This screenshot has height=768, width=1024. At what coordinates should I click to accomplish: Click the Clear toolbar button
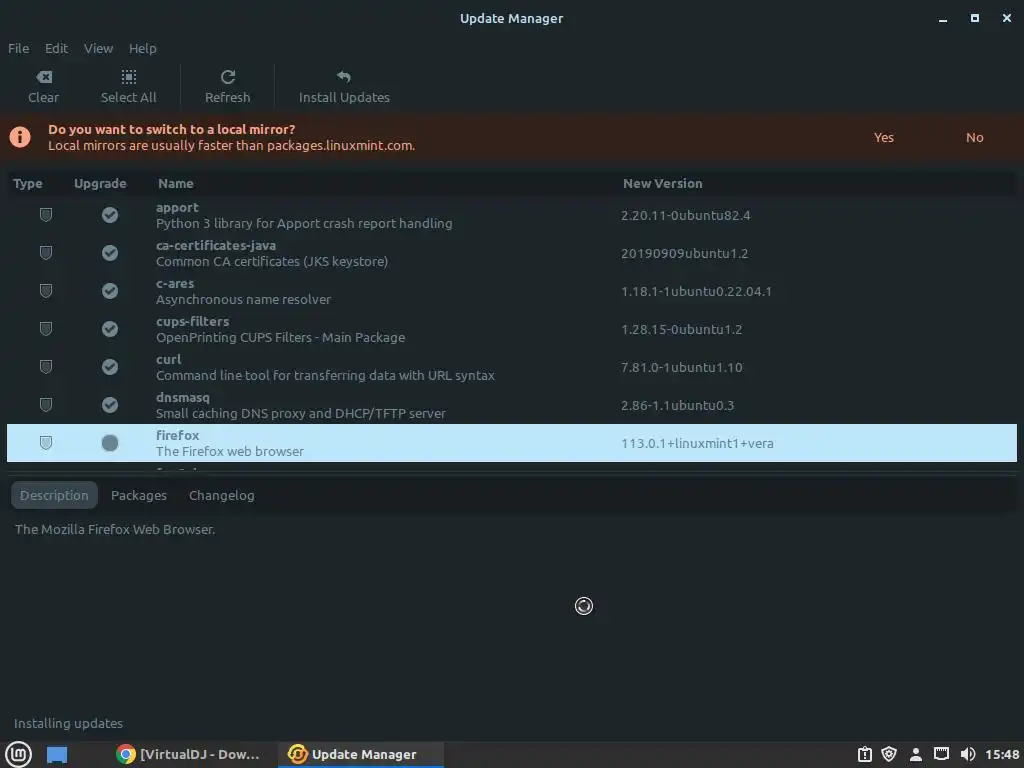coord(43,87)
